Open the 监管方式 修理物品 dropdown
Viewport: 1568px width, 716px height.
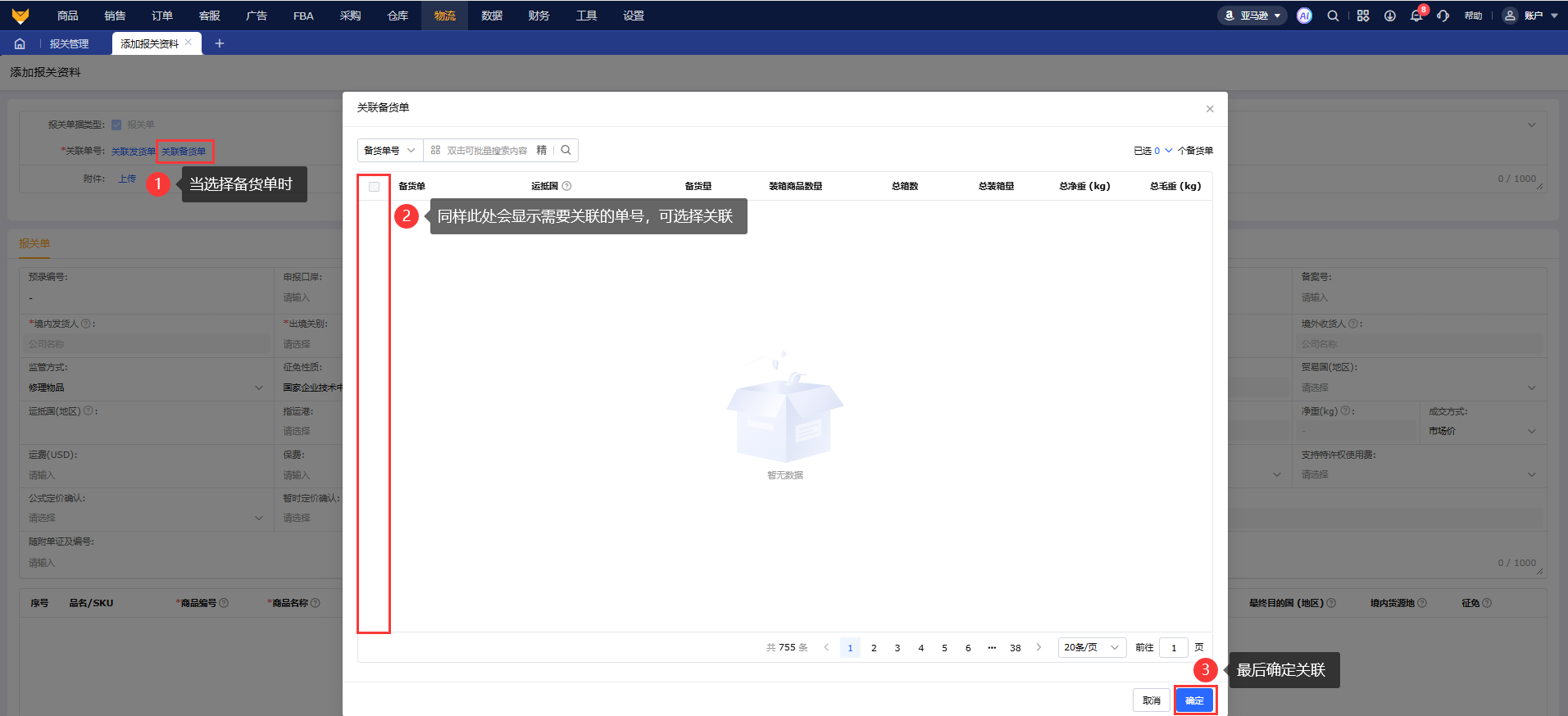coord(146,387)
